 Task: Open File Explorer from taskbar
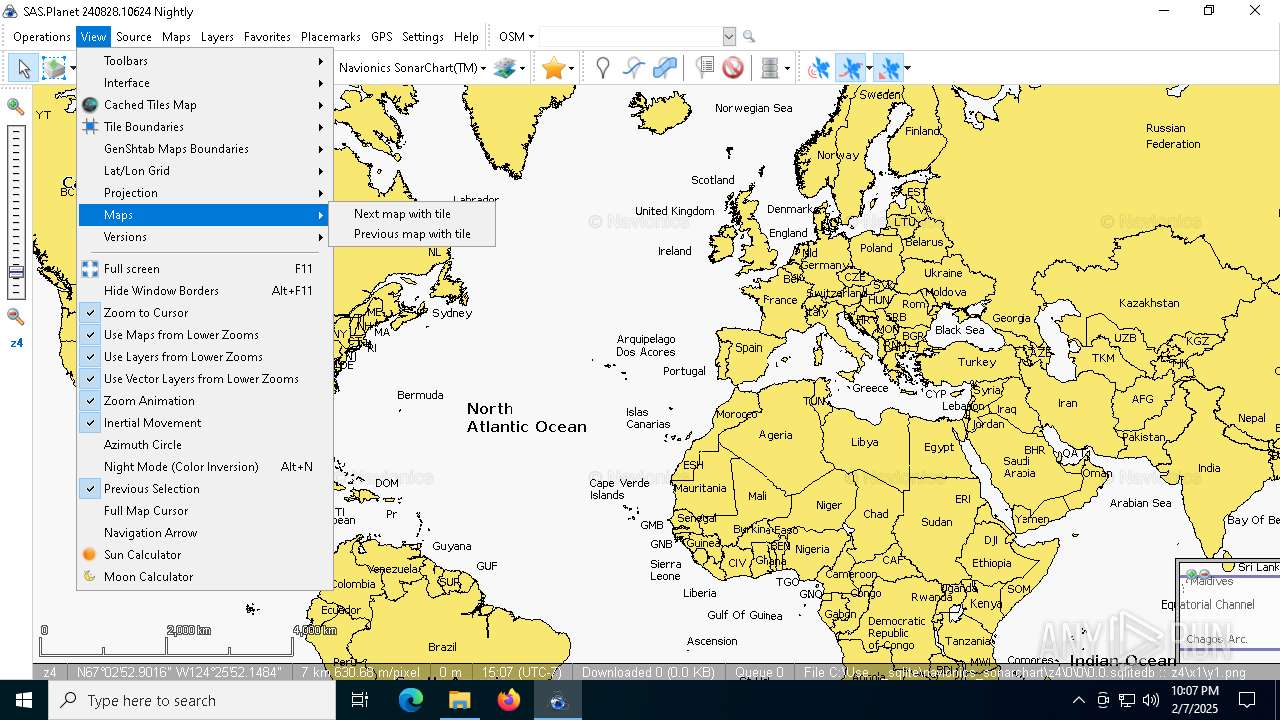click(459, 700)
